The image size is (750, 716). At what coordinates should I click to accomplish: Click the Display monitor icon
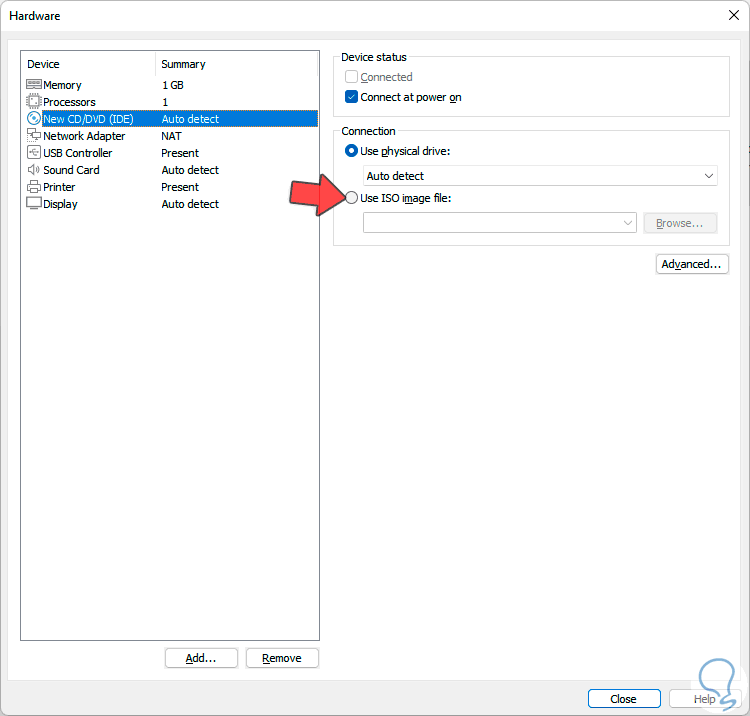pyautogui.click(x=33, y=203)
